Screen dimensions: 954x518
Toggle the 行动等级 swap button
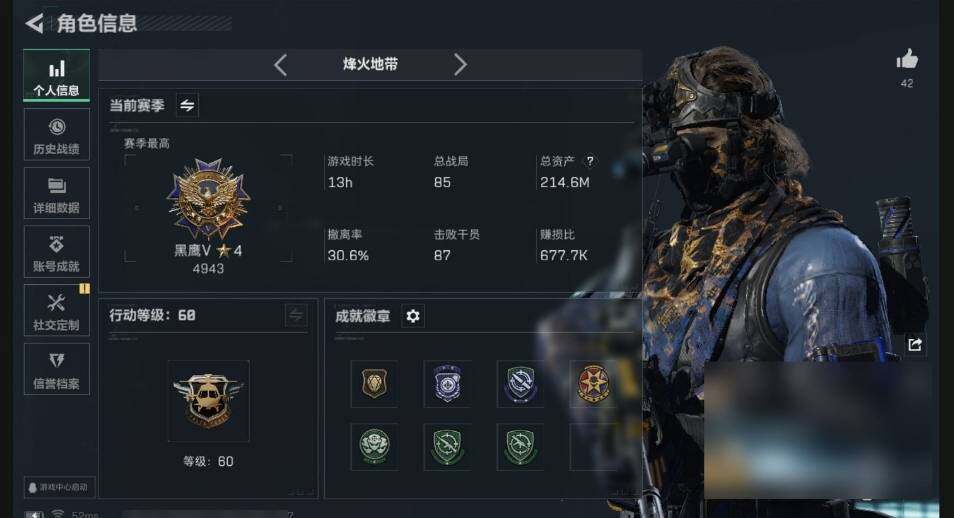[x=296, y=315]
